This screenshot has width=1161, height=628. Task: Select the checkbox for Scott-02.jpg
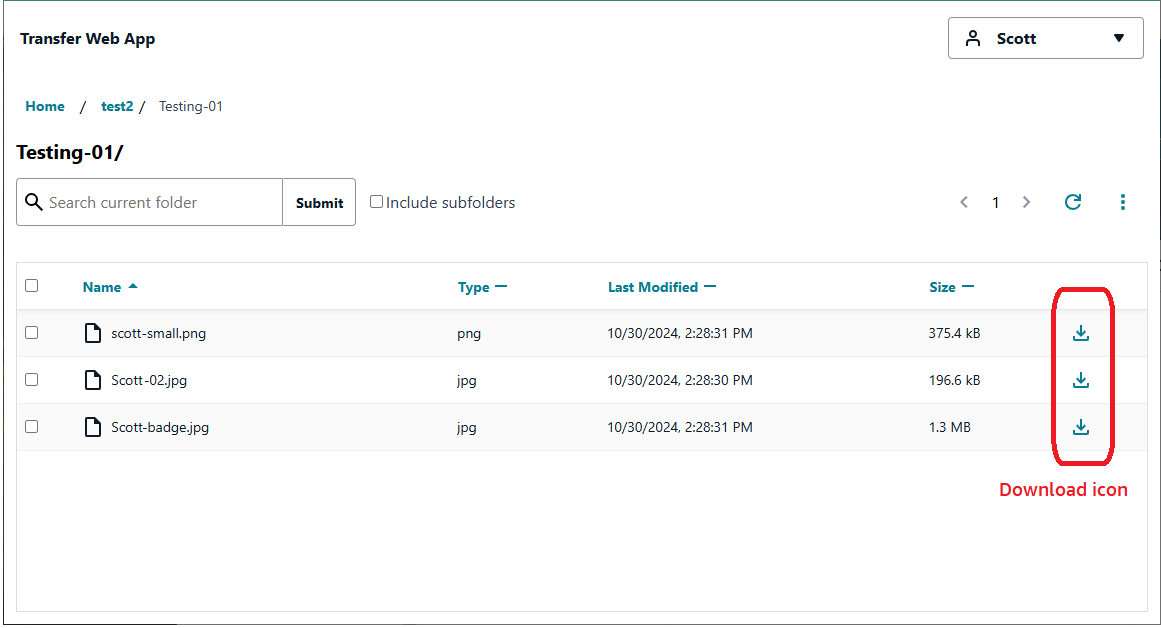[x=31, y=380]
